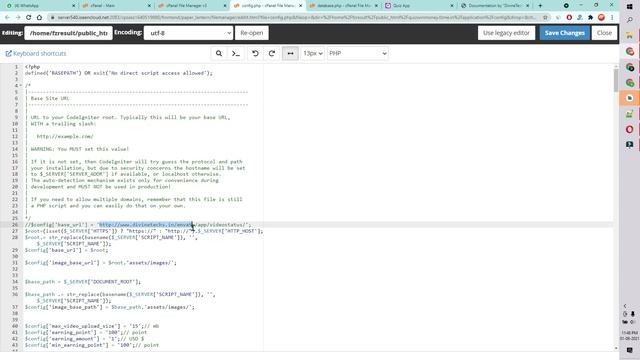Open the editor search tool
The image size is (640, 360).
[219, 53]
